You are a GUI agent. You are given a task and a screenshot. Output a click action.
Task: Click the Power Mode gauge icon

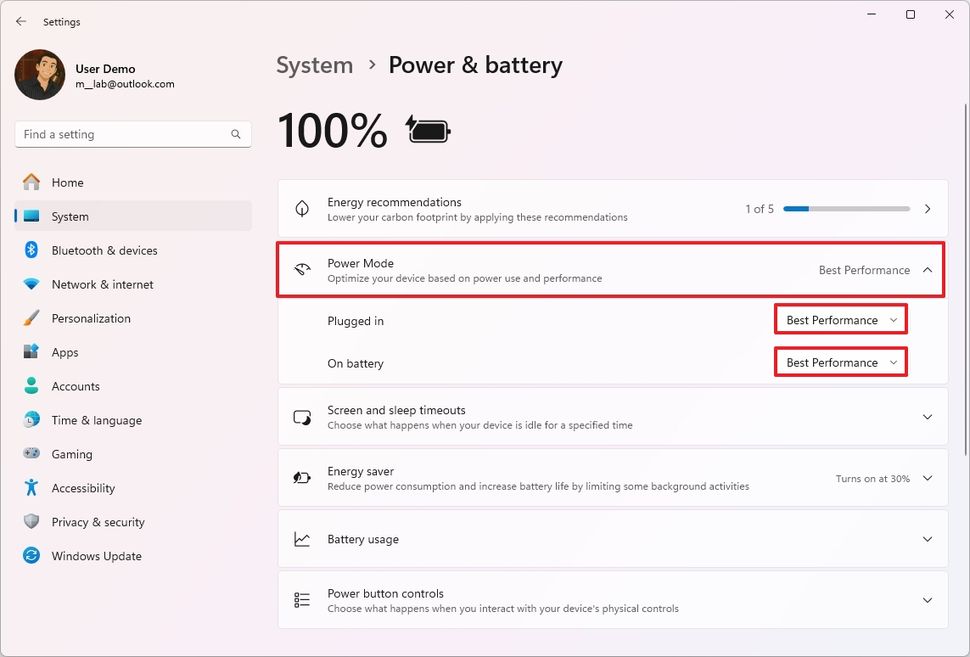coord(302,270)
